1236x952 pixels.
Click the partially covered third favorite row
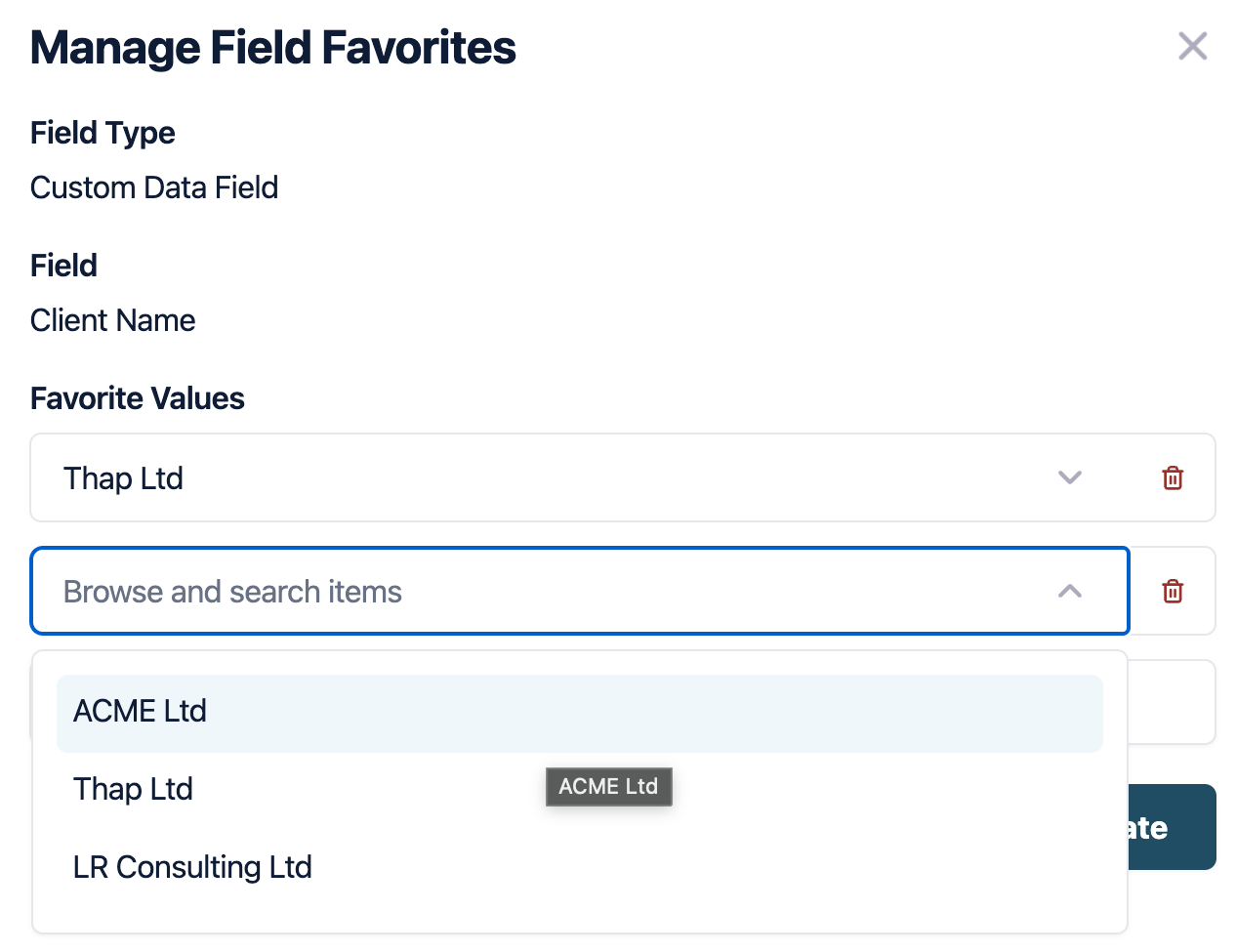tap(1171, 702)
